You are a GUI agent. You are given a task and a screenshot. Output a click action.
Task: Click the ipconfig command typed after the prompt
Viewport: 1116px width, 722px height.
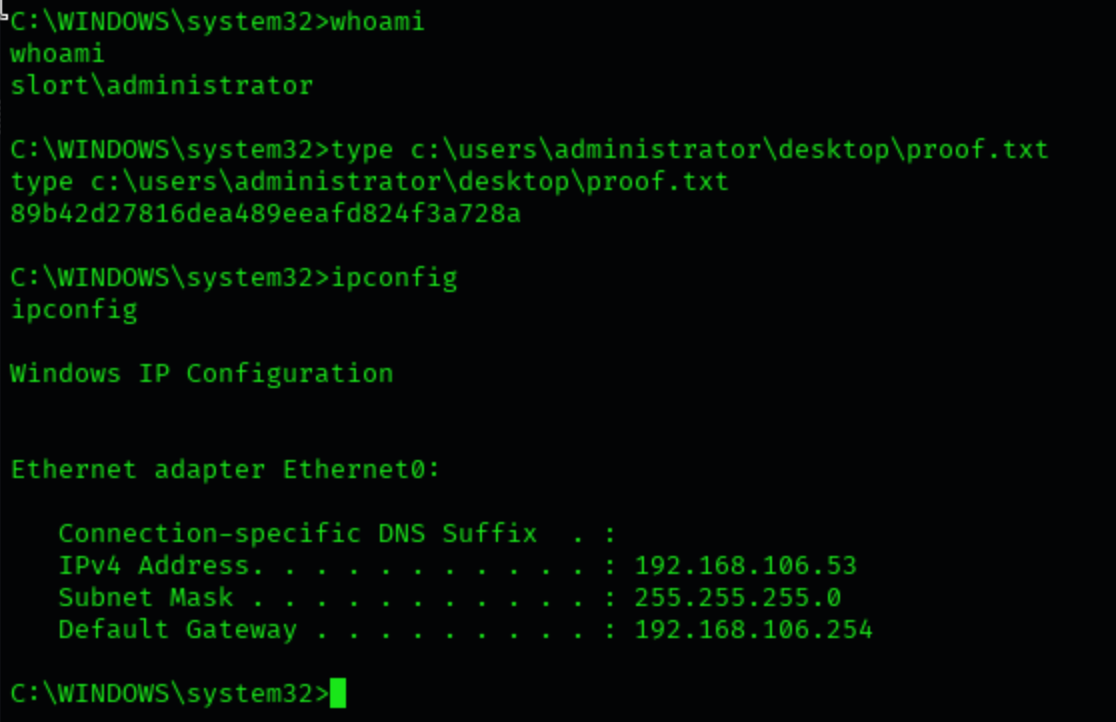tap(393, 278)
